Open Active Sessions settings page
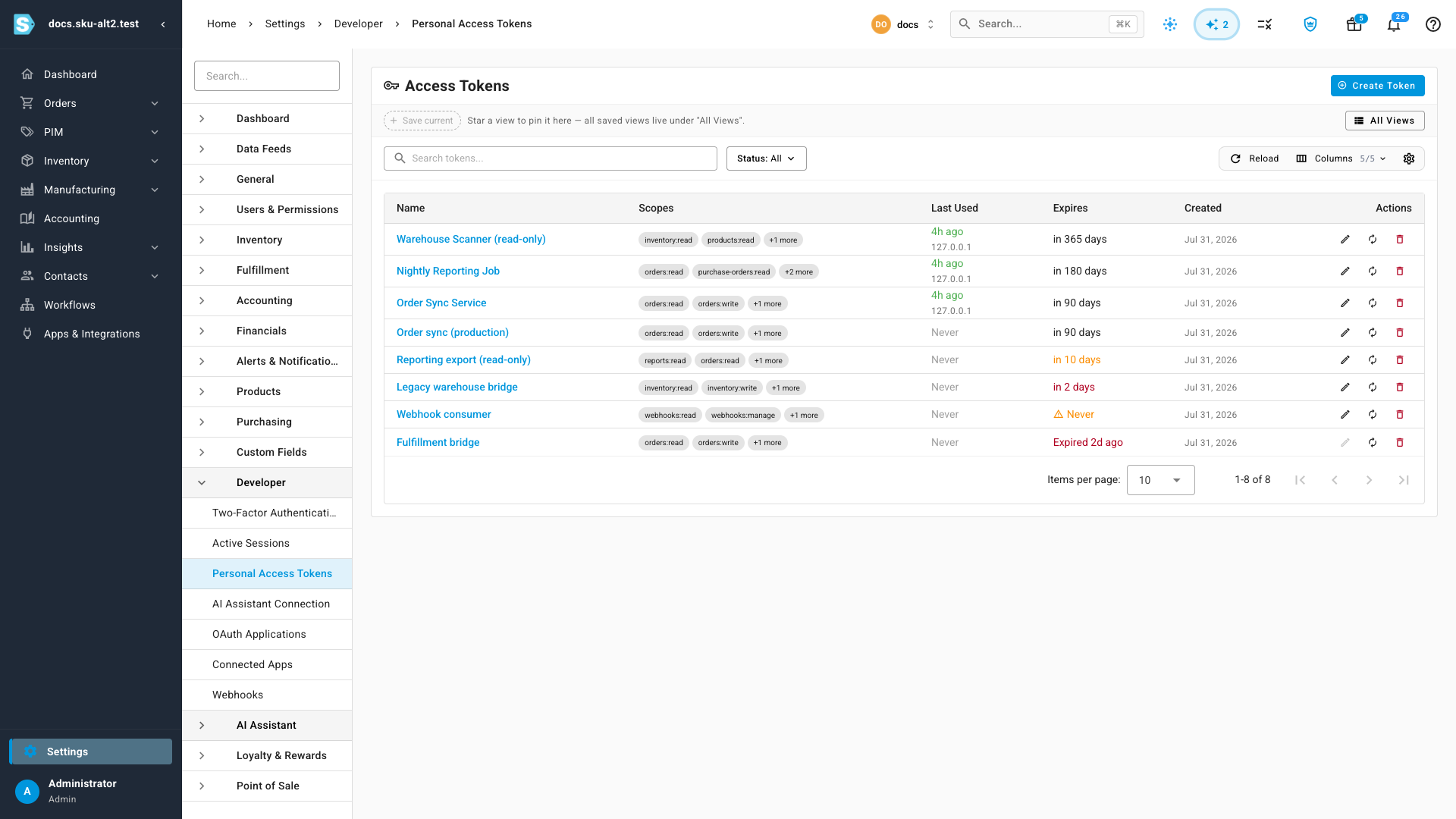Image resolution: width=1456 pixels, height=819 pixels. point(267,543)
